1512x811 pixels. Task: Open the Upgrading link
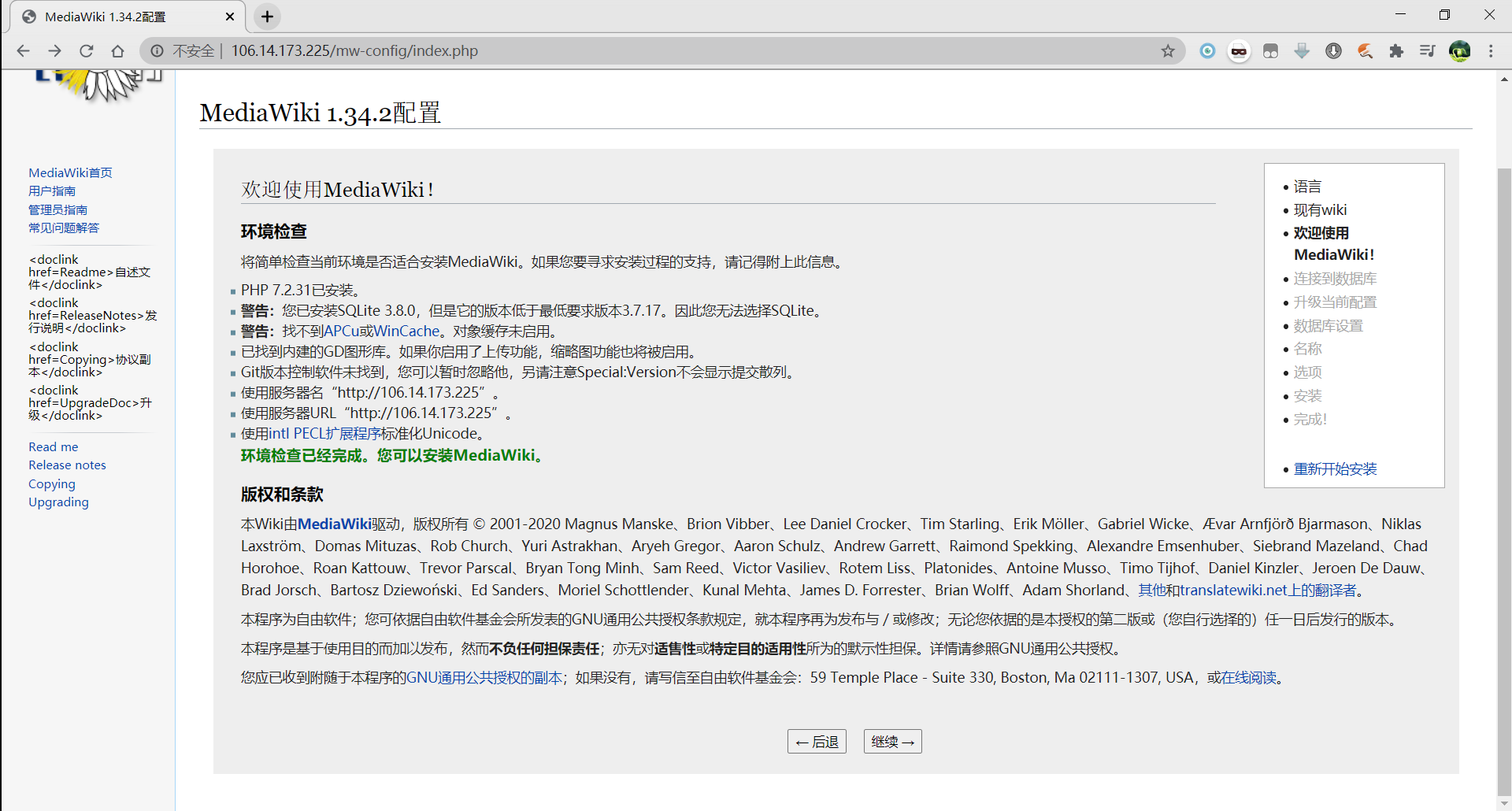point(58,502)
